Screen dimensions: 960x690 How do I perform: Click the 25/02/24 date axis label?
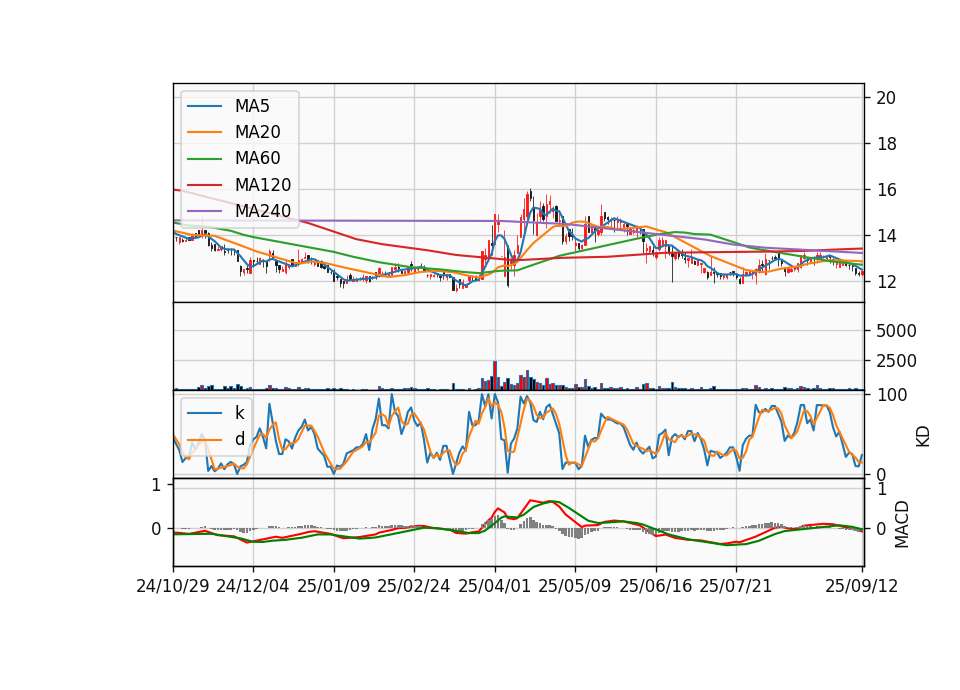pyautogui.click(x=414, y=587)
